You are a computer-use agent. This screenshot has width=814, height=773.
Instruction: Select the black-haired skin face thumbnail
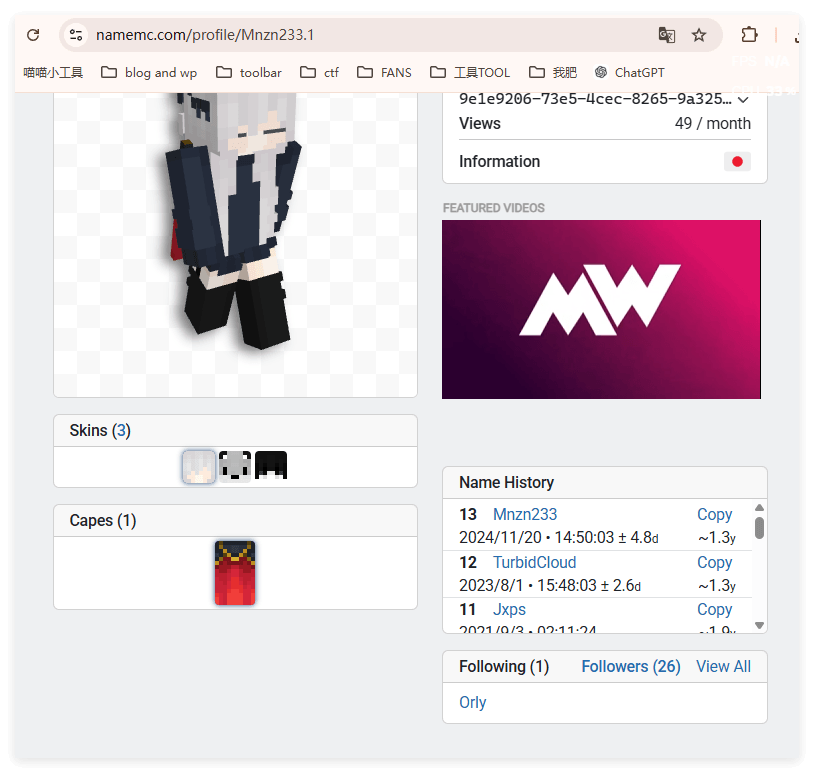pyautogui.click(x=271, y=467)
